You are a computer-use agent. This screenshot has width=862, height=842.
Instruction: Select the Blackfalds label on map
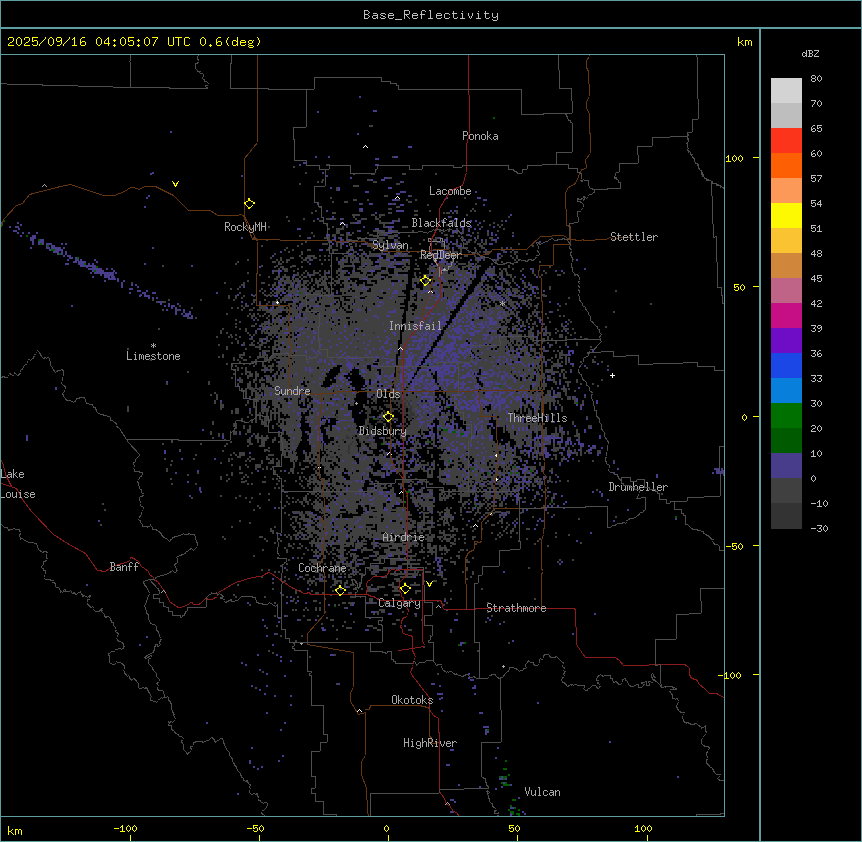(441, 223)
